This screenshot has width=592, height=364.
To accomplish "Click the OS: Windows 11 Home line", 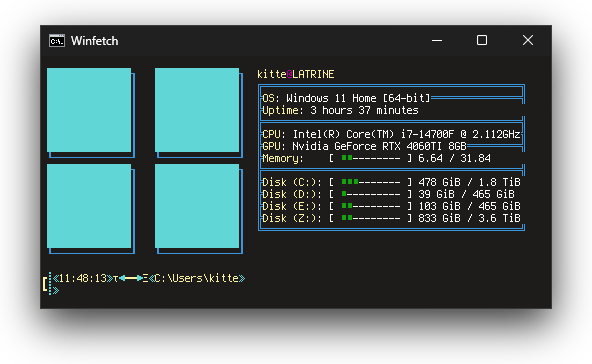I will tap(346, 98).
